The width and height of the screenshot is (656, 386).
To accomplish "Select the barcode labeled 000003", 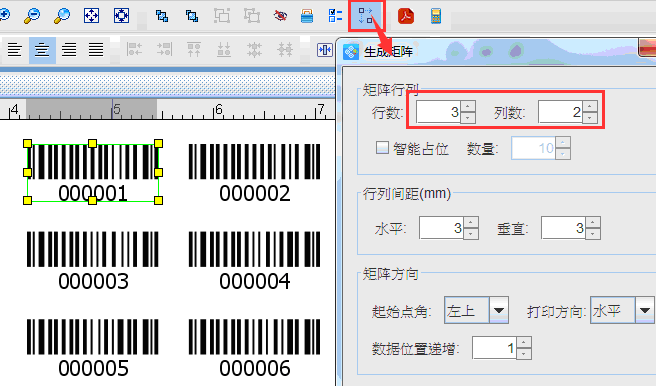I will point(92,260).
